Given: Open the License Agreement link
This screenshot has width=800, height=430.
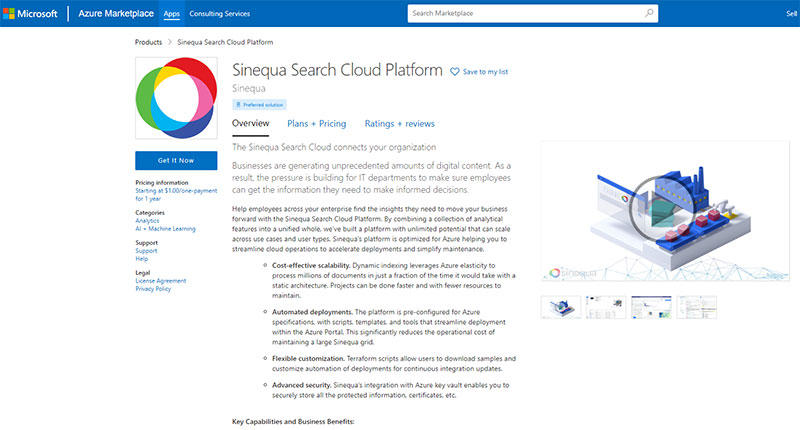Looking at the screenshot, I should 162,281.
